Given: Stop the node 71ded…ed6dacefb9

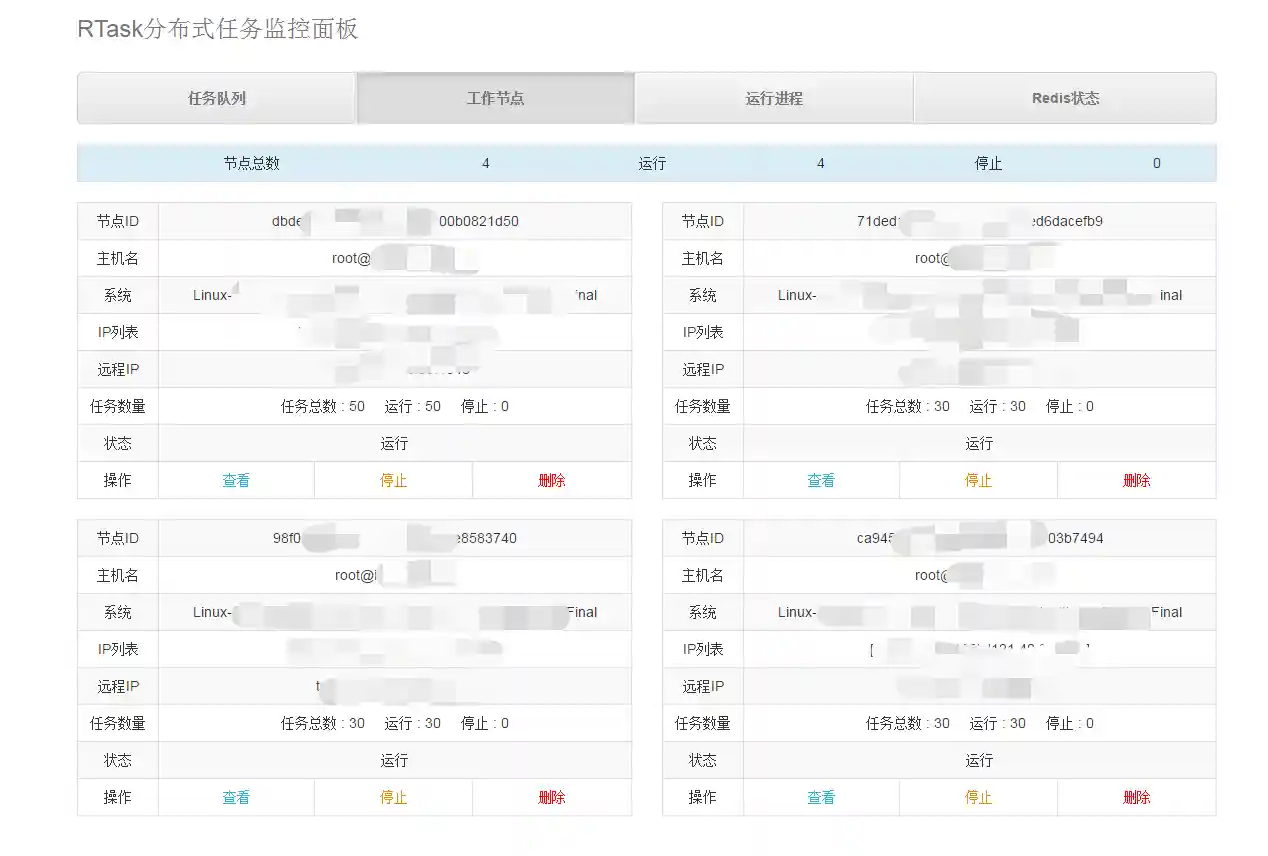Looking at the screenshot, I should tap(978, 480).
